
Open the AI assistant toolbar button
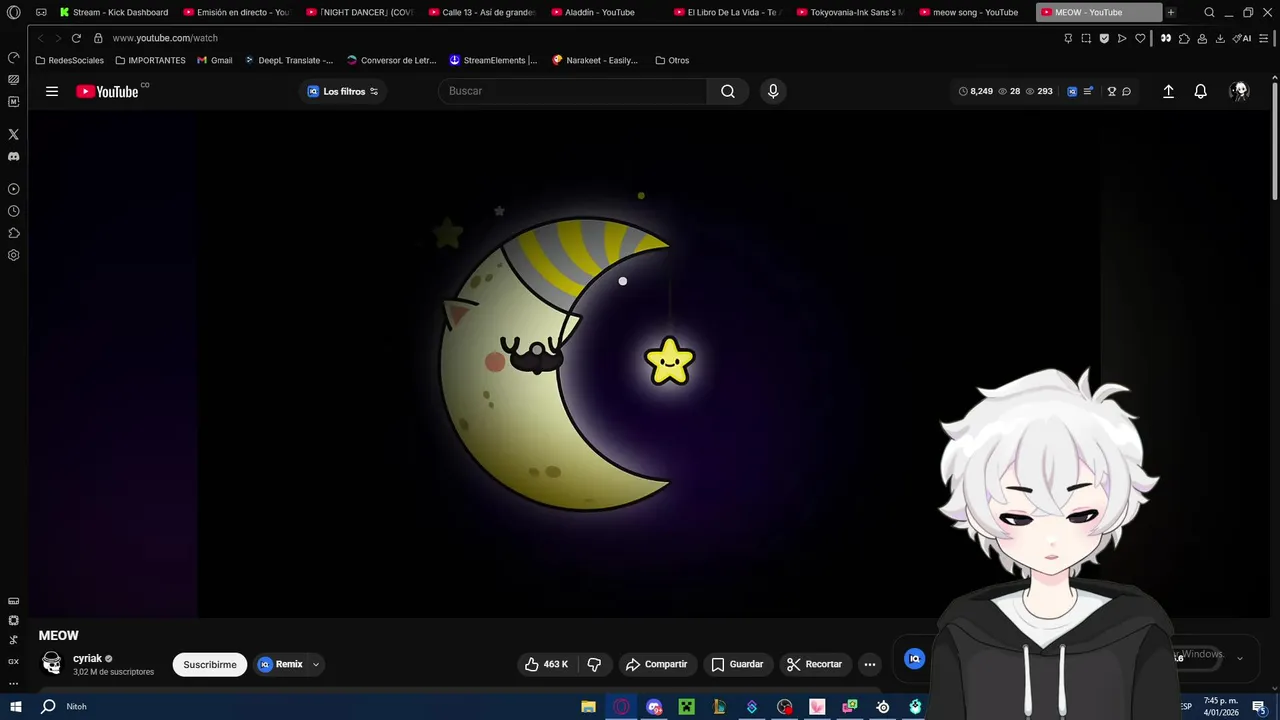coord(1242,38)
